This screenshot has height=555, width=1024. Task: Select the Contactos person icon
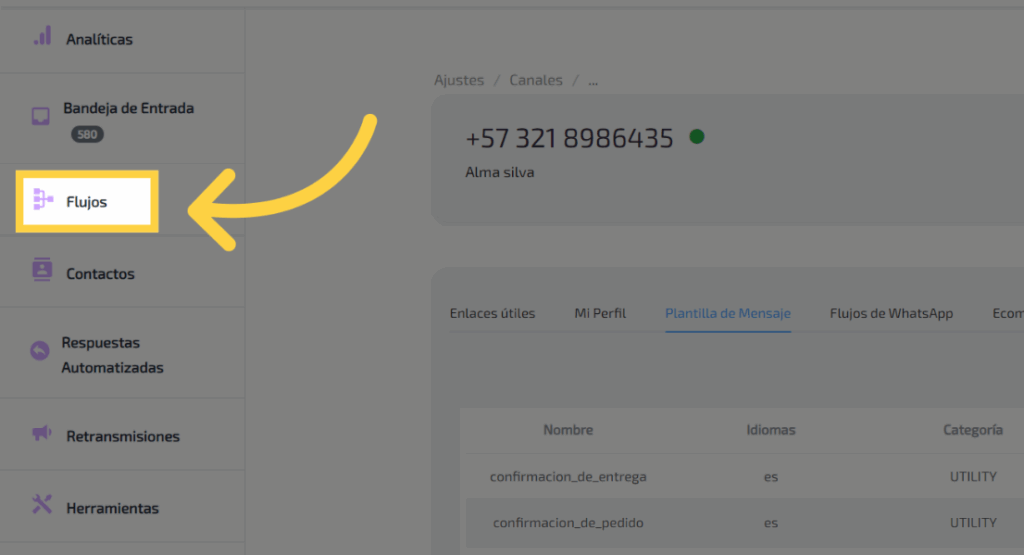tap(42, 269)
